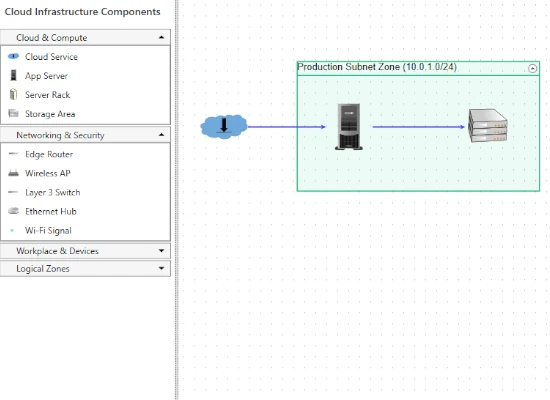This screenshot has height=400, width=550.
Task: Click the Layer 3 Switch label text
Action: click(53, 193)
